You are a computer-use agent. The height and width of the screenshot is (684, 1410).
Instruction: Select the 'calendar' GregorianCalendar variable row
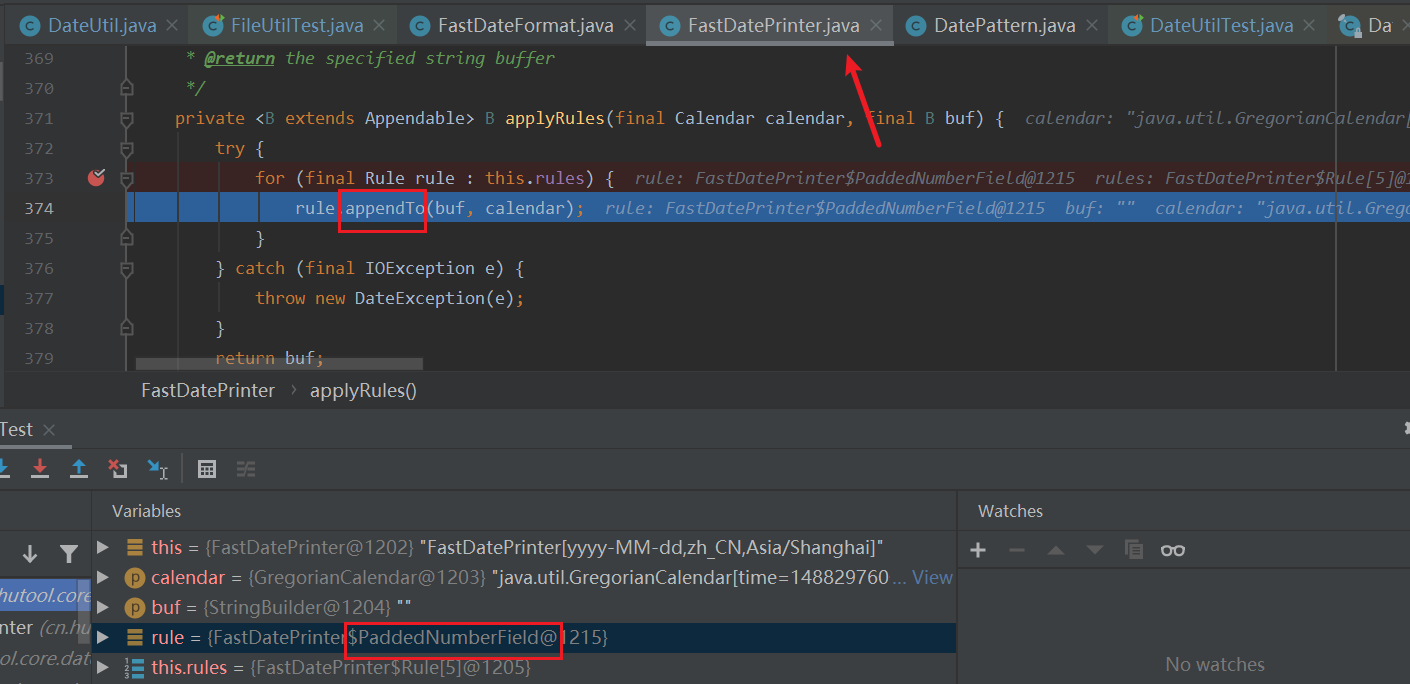523,577
